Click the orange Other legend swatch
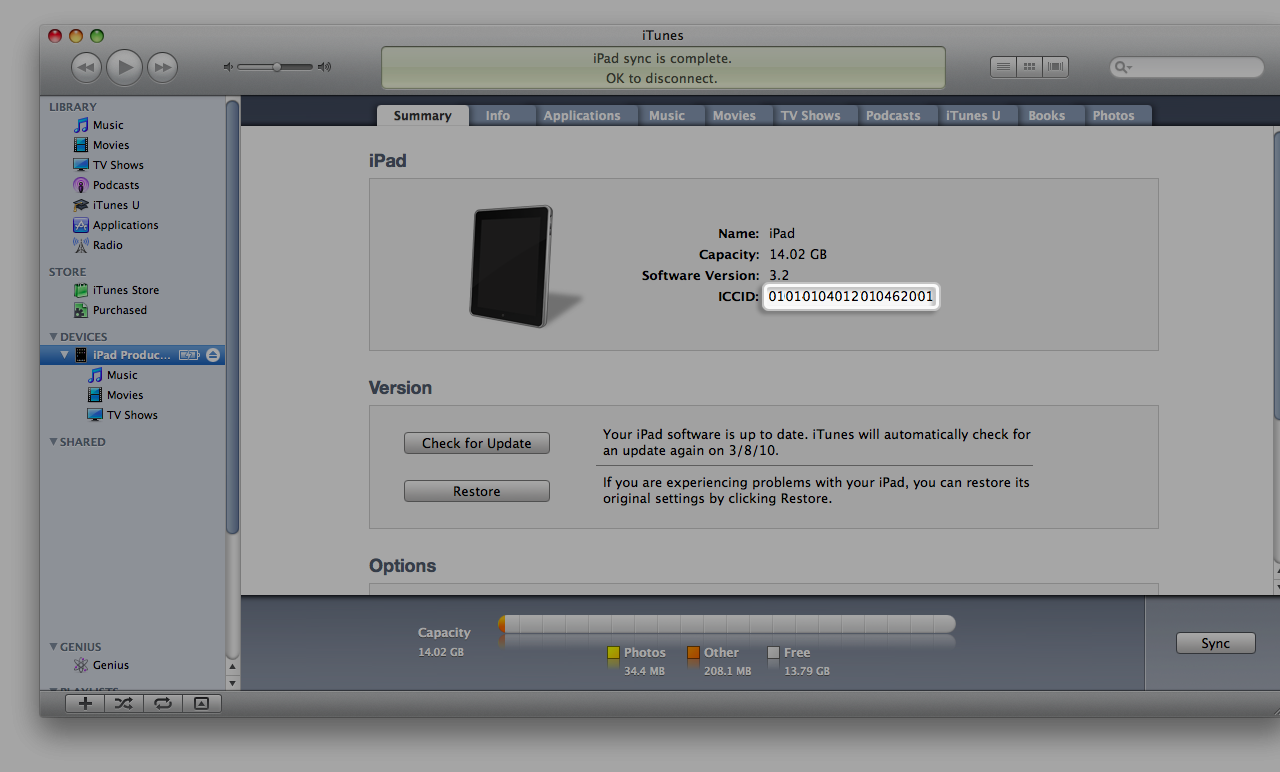The height and width of the screenshot is (772, 1280). [693, 653]
